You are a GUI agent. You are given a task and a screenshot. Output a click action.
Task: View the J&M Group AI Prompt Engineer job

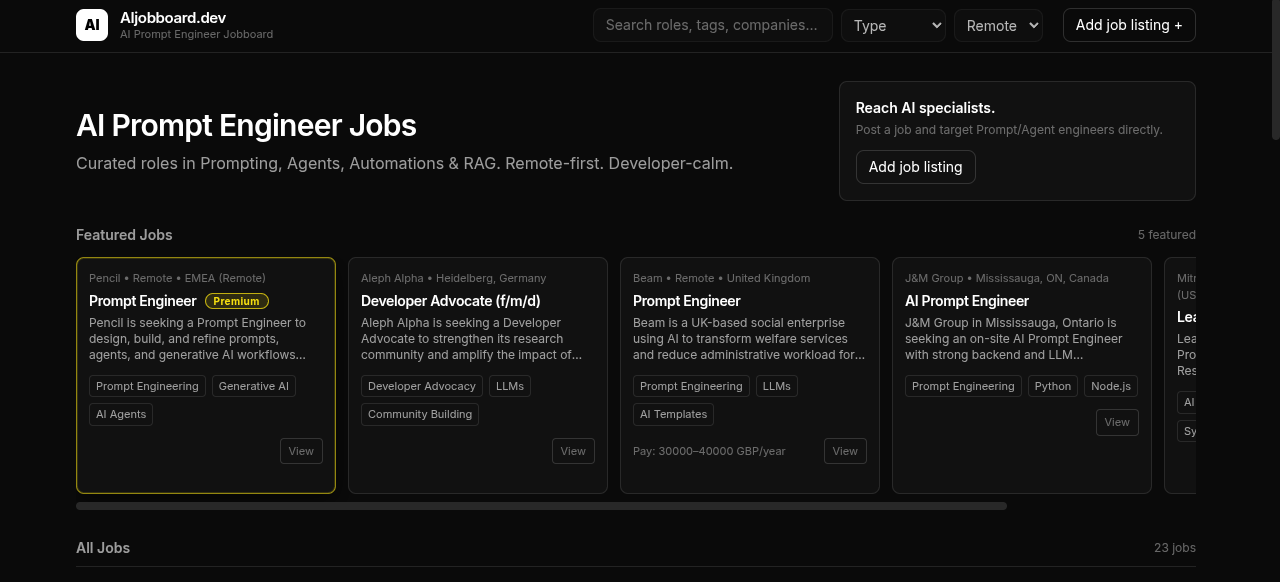(1117, 422)
